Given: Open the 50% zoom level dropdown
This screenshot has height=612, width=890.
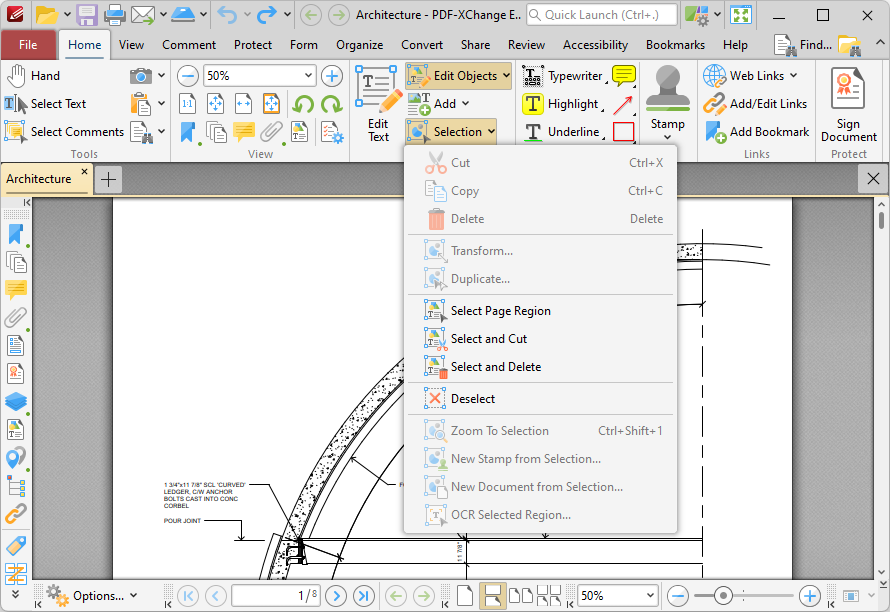Looking at the screenshot, I should point(259,75).
